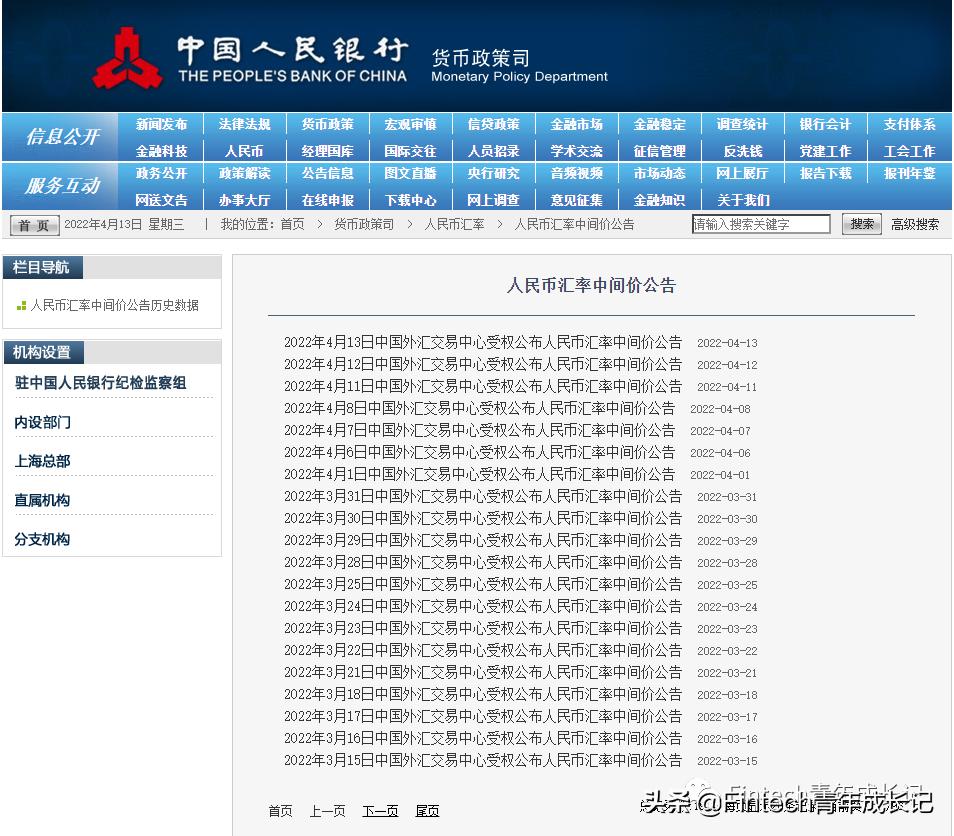Go to the next page via 下一页
Image resolution: width=954 pixels, height=836 pixels.
click(380, 811)
